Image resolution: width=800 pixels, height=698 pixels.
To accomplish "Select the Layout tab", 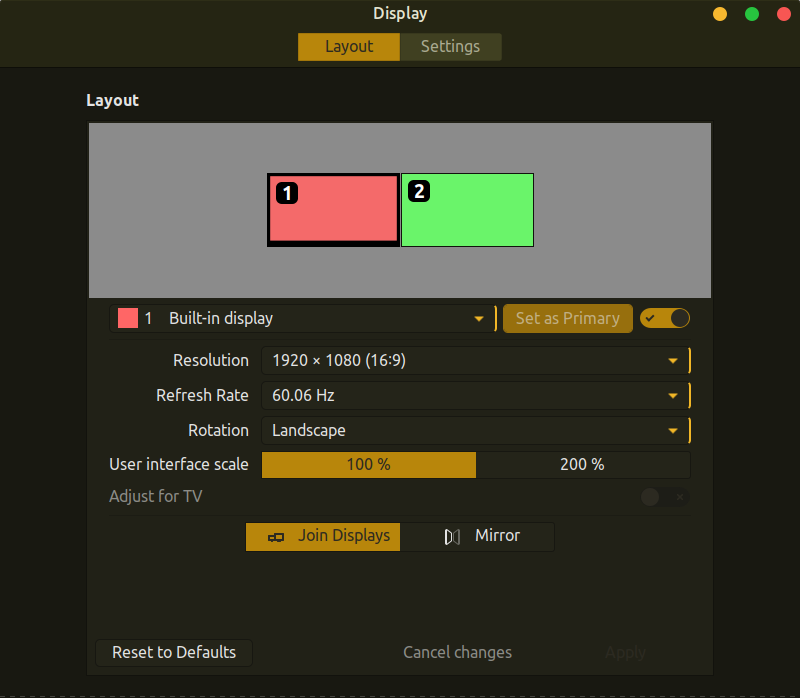I will [x=349, y=46].
